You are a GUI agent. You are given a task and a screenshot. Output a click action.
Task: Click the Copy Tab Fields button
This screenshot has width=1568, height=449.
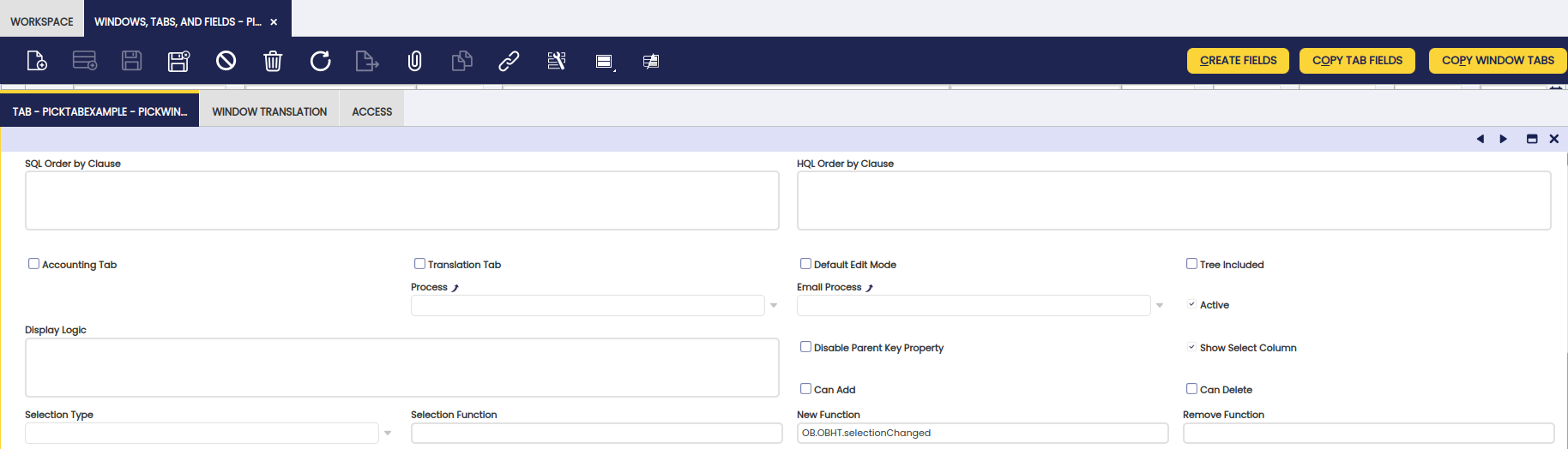(1357, 61)
